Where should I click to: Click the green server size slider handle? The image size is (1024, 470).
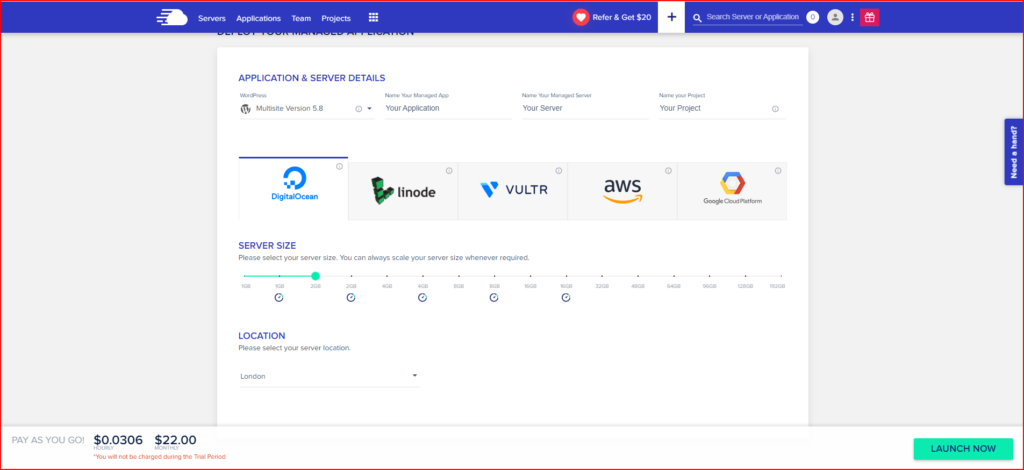[315, 276]
